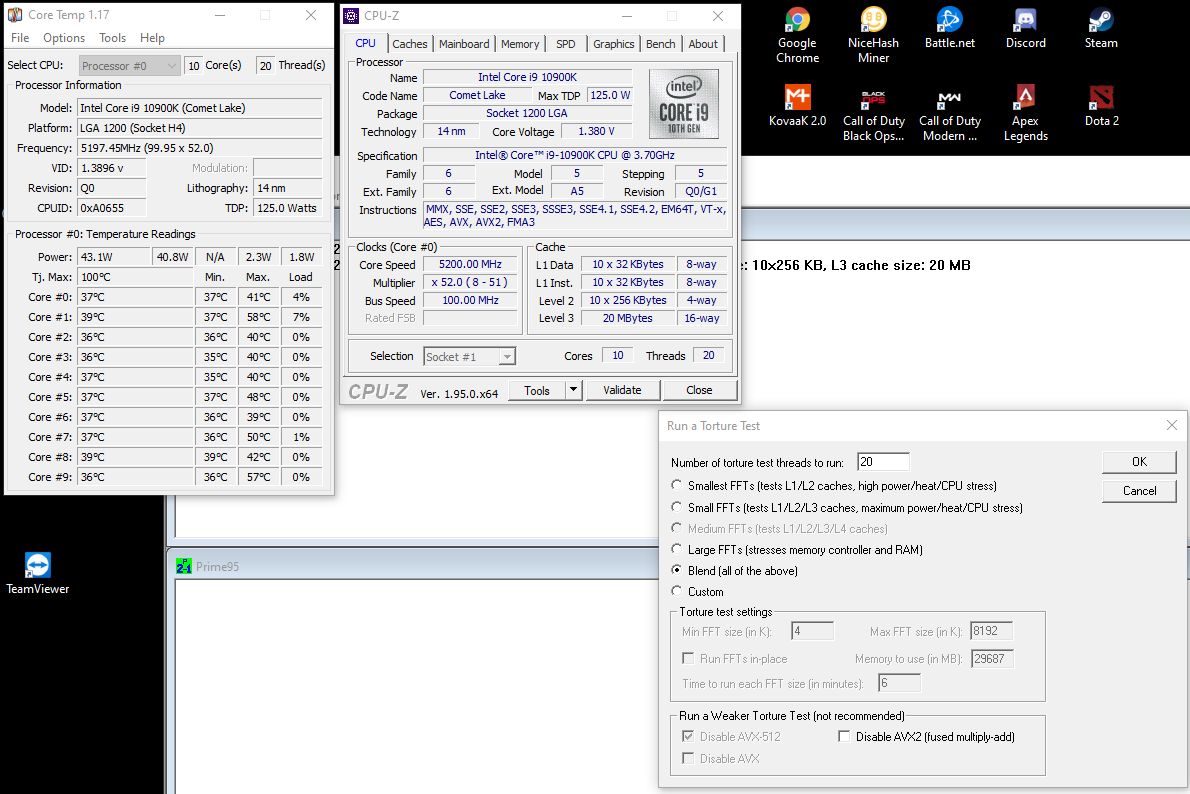This screenshot has width=1190, height=794.
Task: Click the Tools button in CPU-Z
Action: click(x=537, y=390)
